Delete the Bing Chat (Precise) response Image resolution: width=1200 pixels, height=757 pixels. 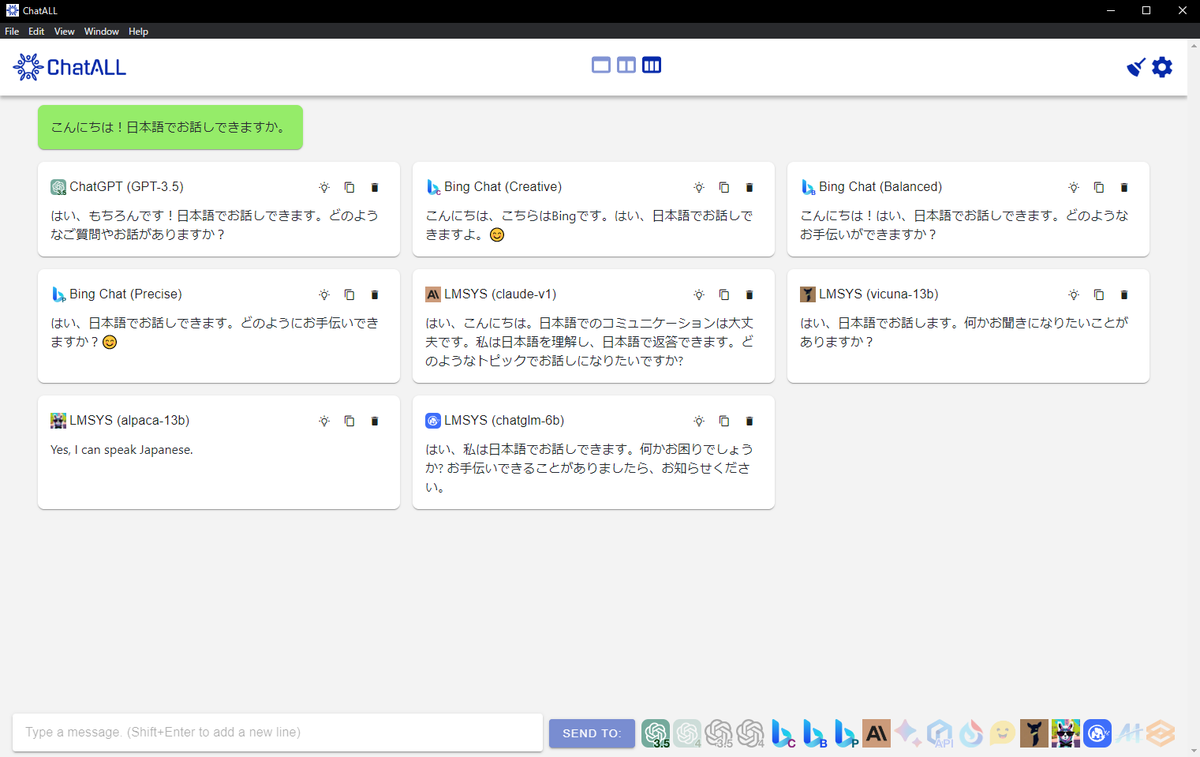[375, 294]
